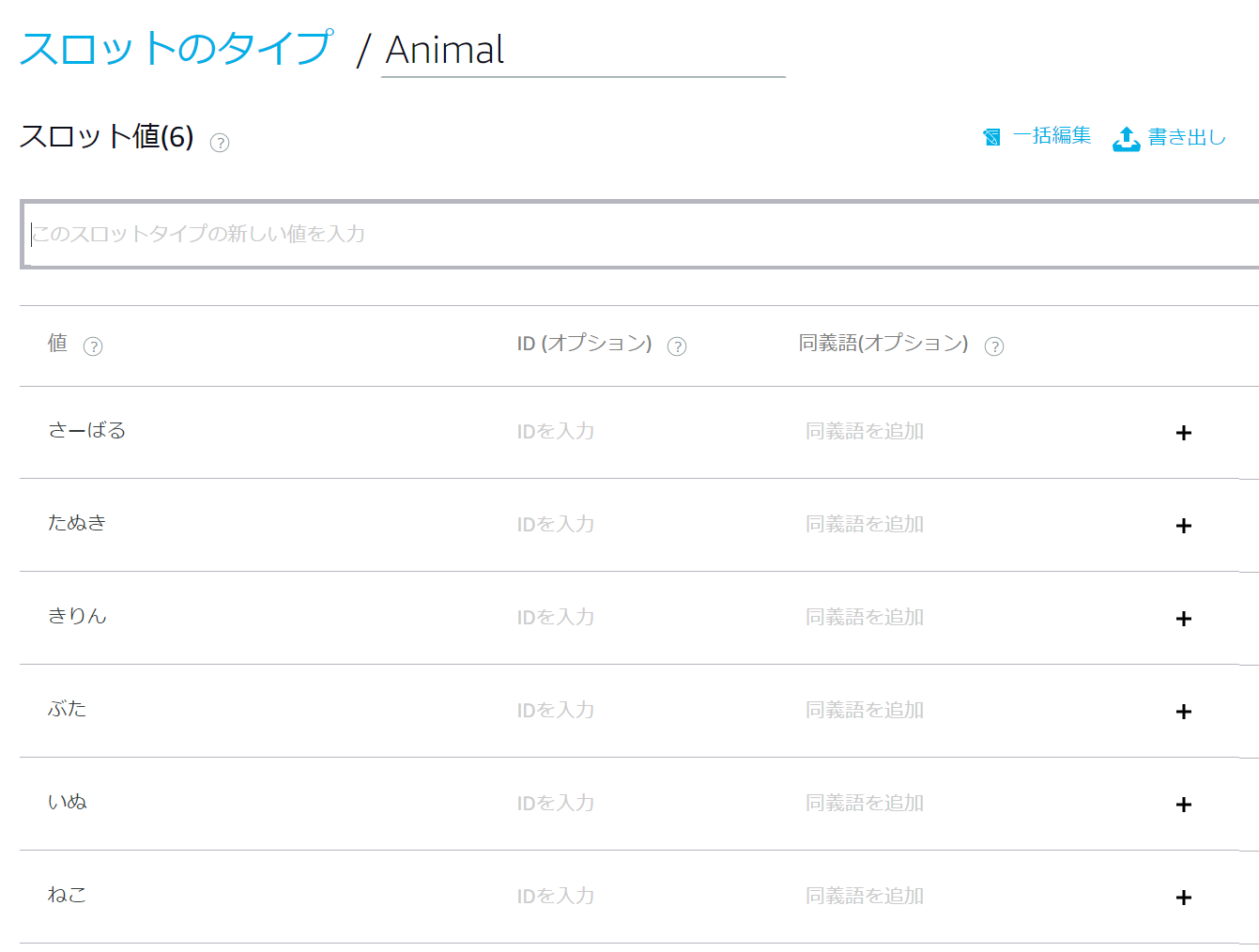Open help icon beside 同義語(オプション)

(994, 346)
